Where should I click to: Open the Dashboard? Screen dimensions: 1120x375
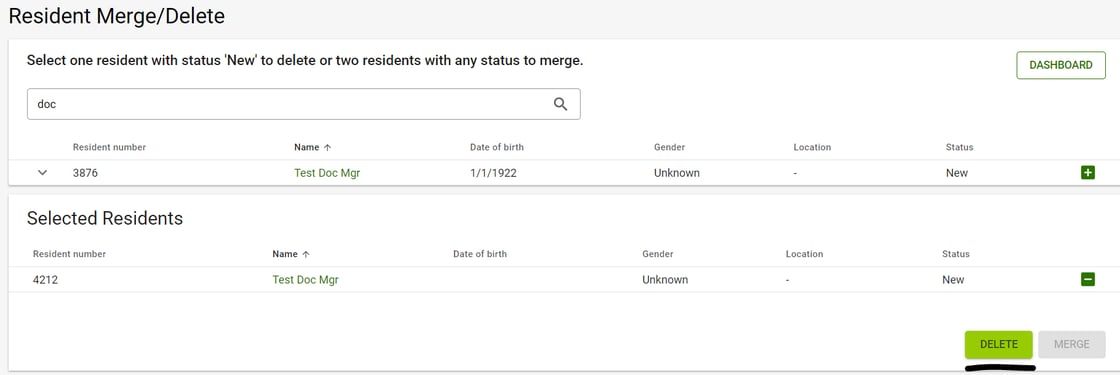(x=1061, y=65)
